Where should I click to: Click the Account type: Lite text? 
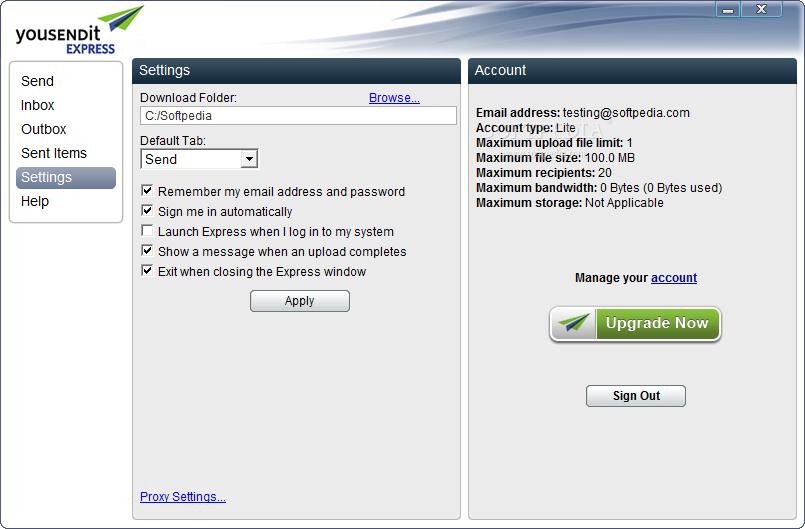(x=526, y=128)
